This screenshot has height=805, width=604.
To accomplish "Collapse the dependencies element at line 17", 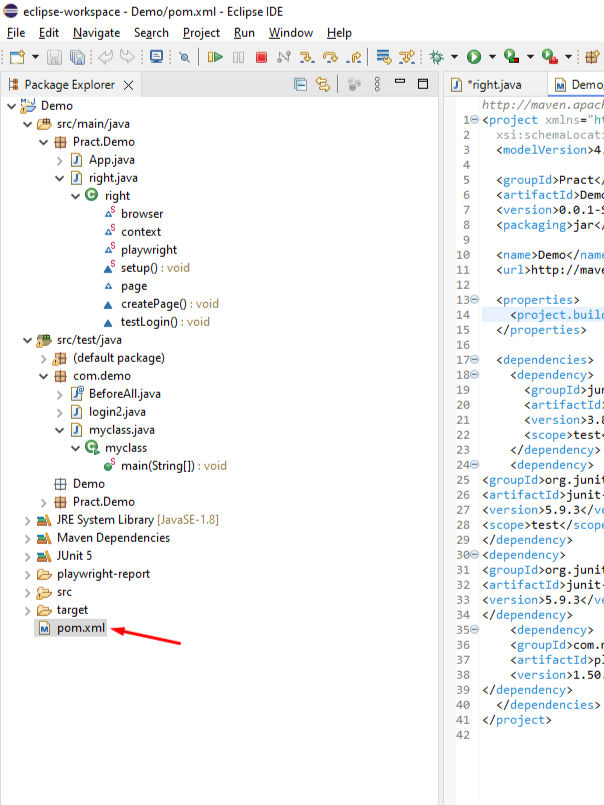I will coord(475,359).
